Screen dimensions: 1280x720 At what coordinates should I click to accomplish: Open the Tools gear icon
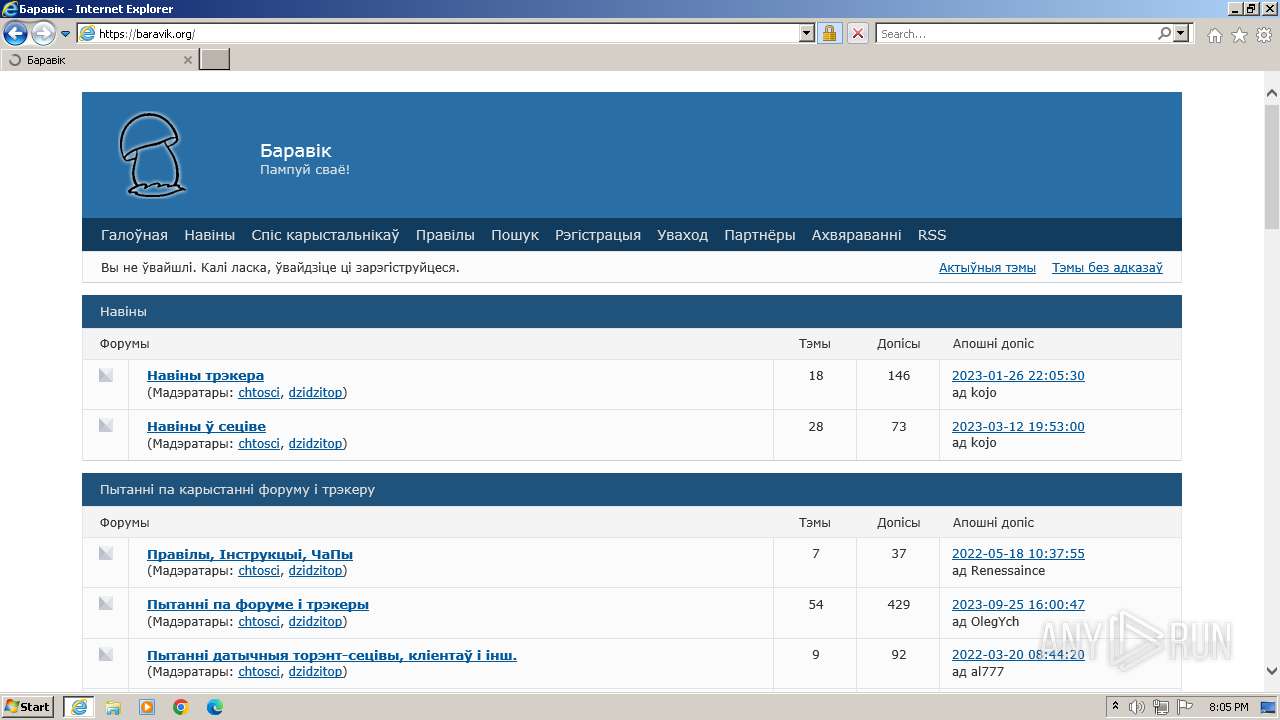[x=1264, y=35]
